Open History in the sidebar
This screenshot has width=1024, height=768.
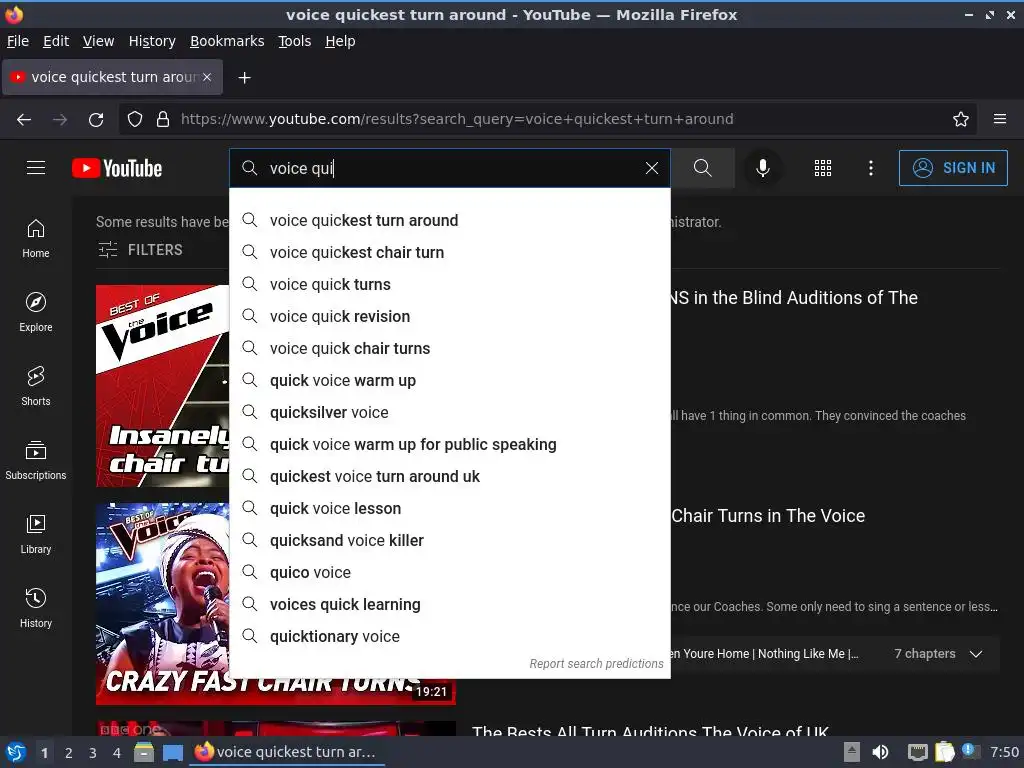point(36,608)
